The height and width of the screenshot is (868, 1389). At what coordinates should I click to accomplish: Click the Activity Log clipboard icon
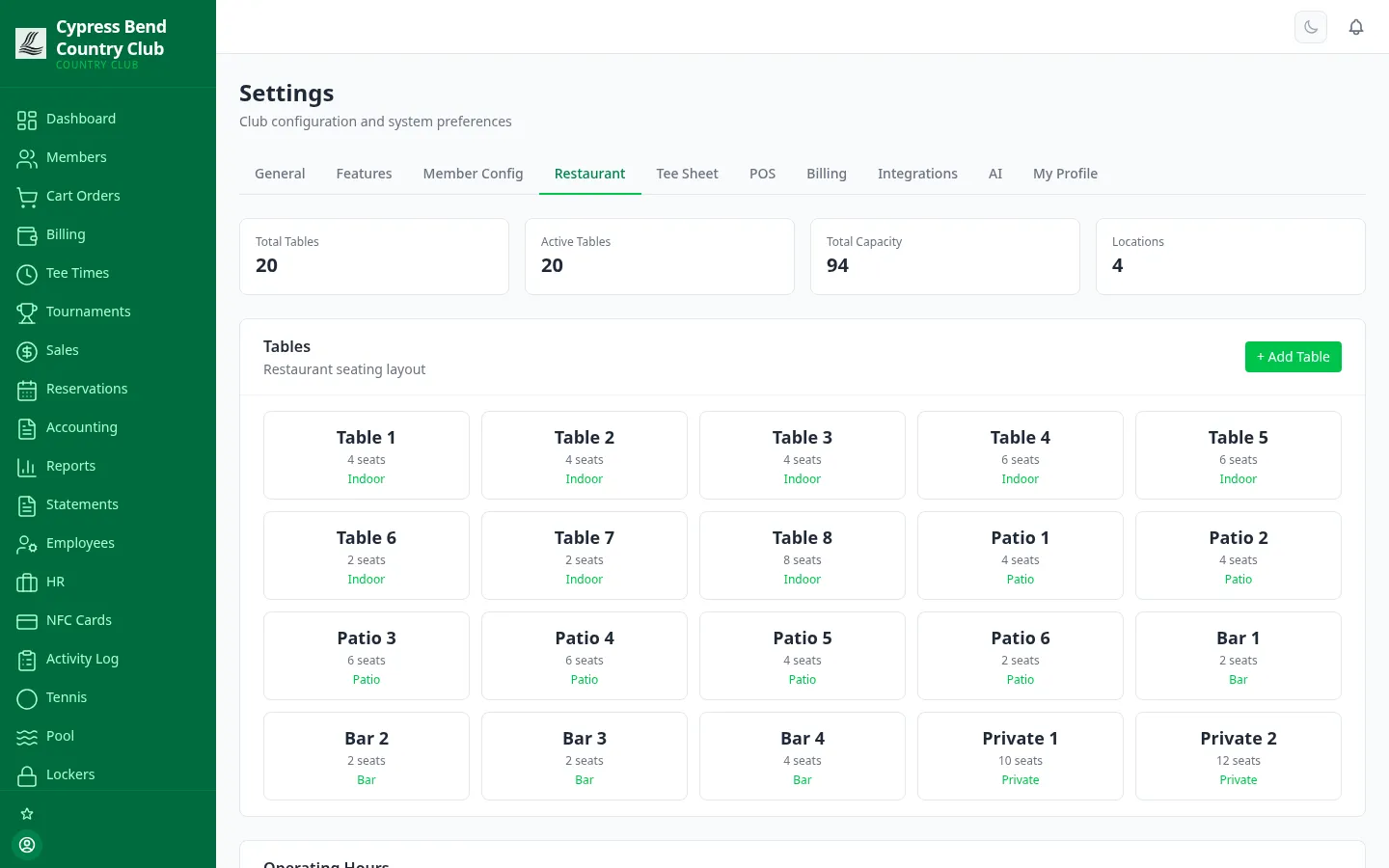point(27,660)
